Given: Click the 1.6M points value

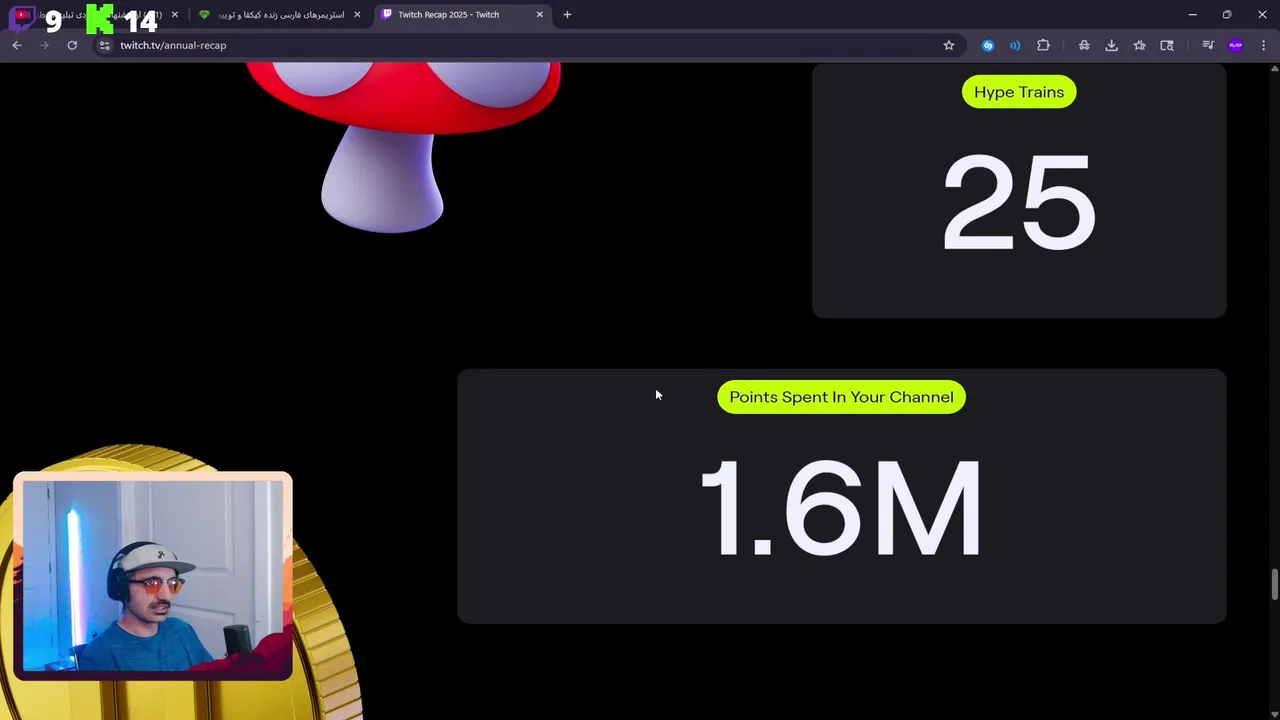Looking at the screenshot, I should pos(841,508).
